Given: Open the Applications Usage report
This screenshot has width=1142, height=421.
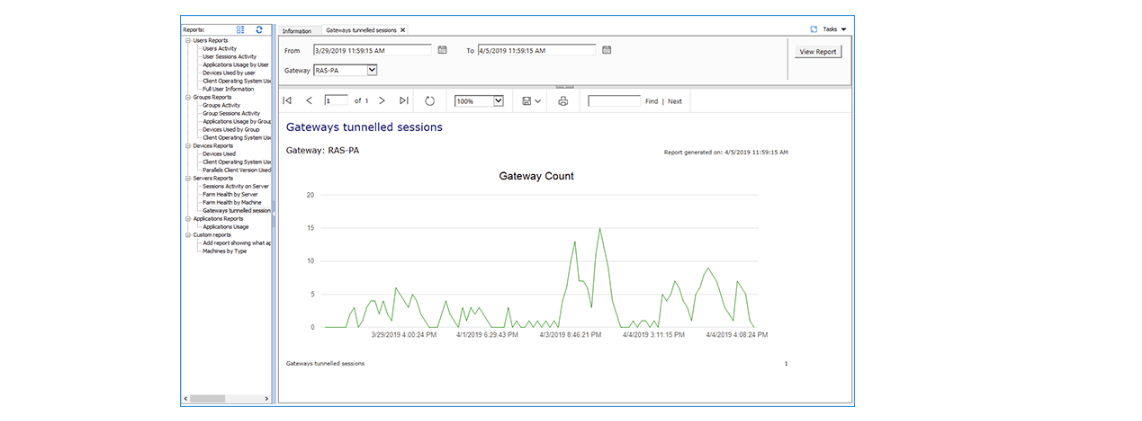Looking at the screenshot, I should (226, 227).
